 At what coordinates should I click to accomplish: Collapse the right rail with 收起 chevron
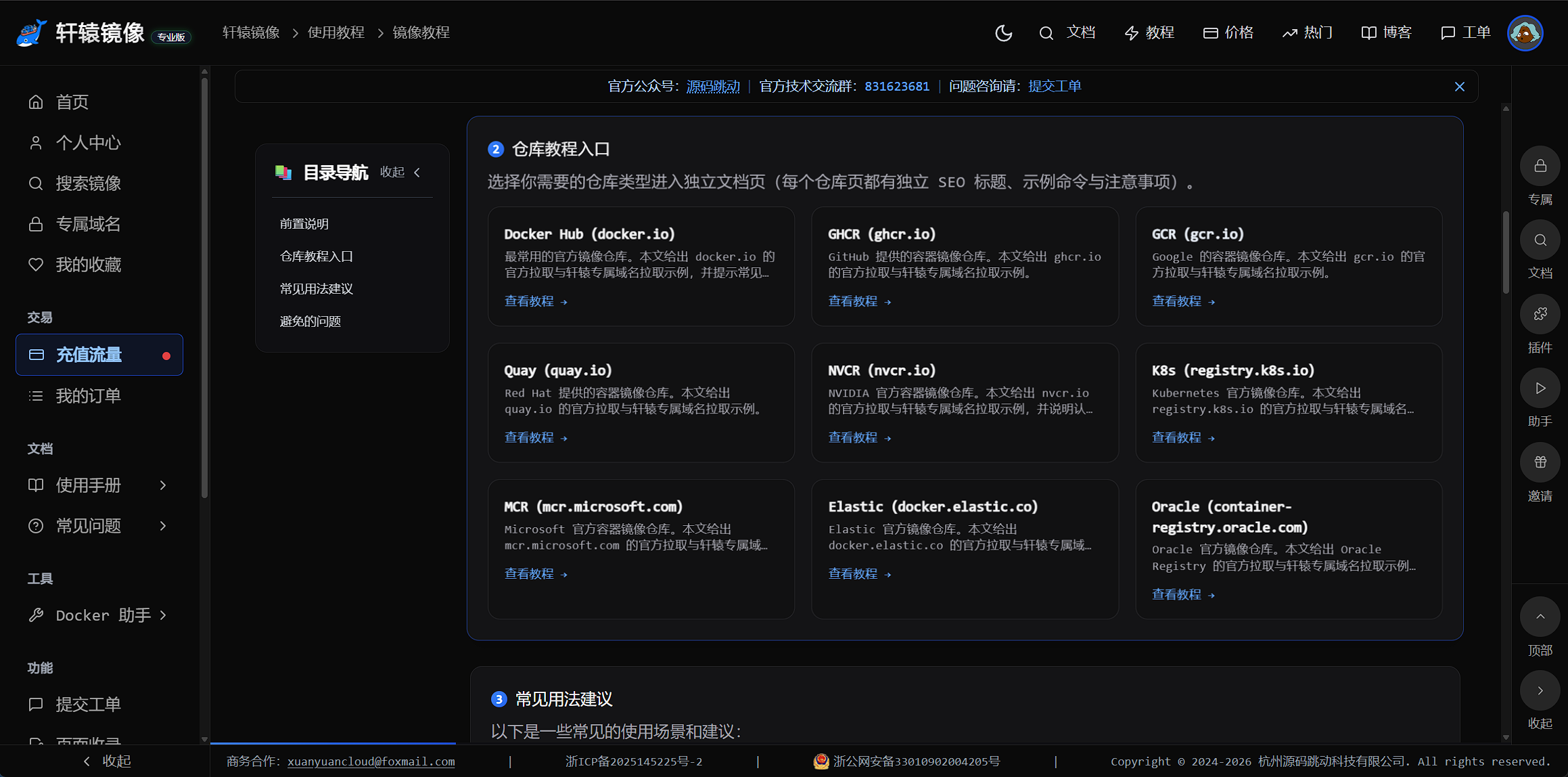pos(1540,691)
